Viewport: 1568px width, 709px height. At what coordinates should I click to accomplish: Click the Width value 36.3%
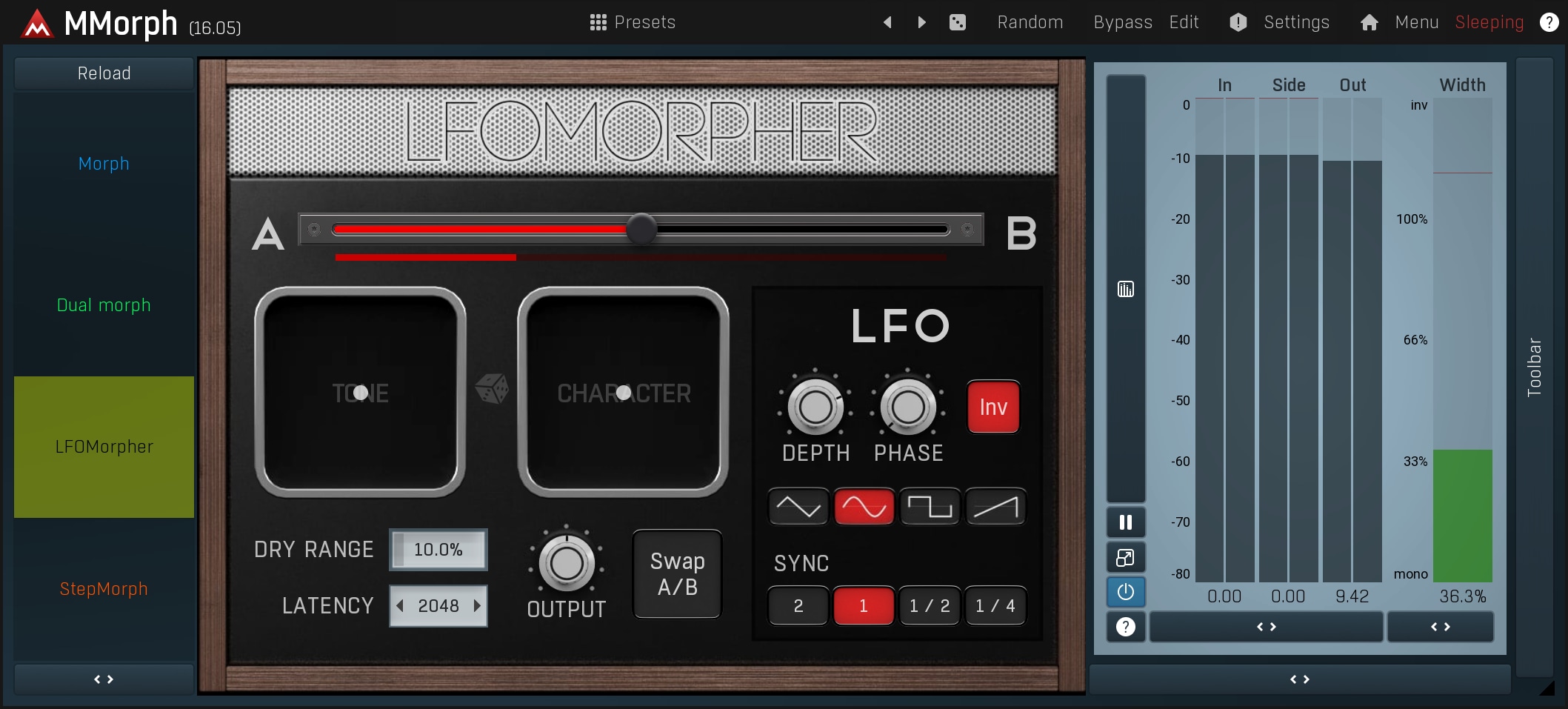coord(1463,596)
